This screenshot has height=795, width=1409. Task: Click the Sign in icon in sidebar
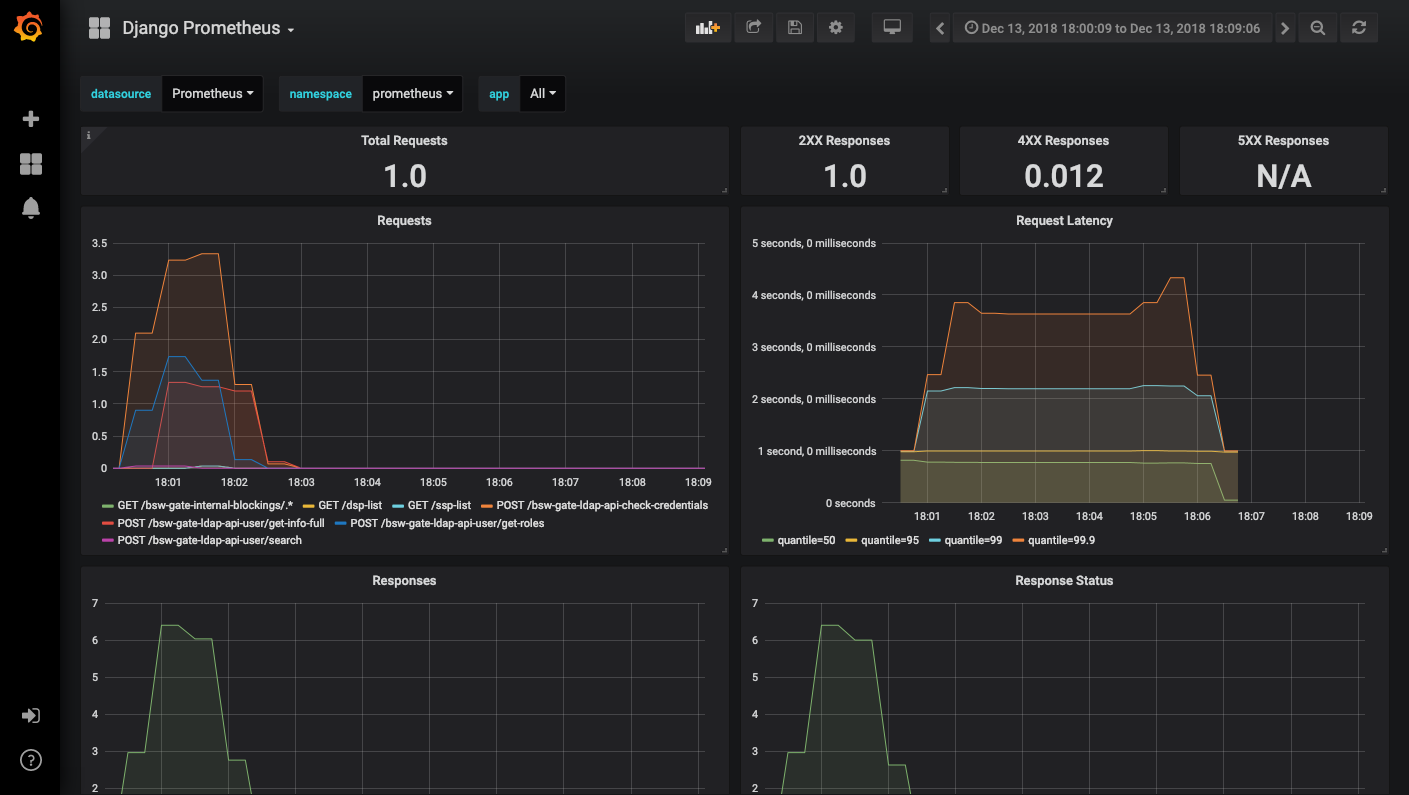(x=30, y=716)
